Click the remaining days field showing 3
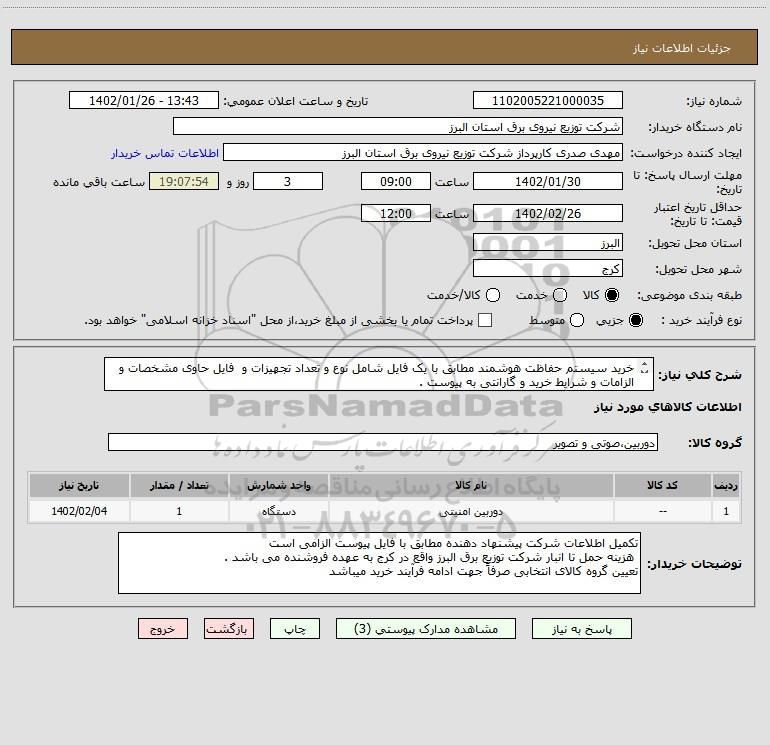 pos(288,181)
